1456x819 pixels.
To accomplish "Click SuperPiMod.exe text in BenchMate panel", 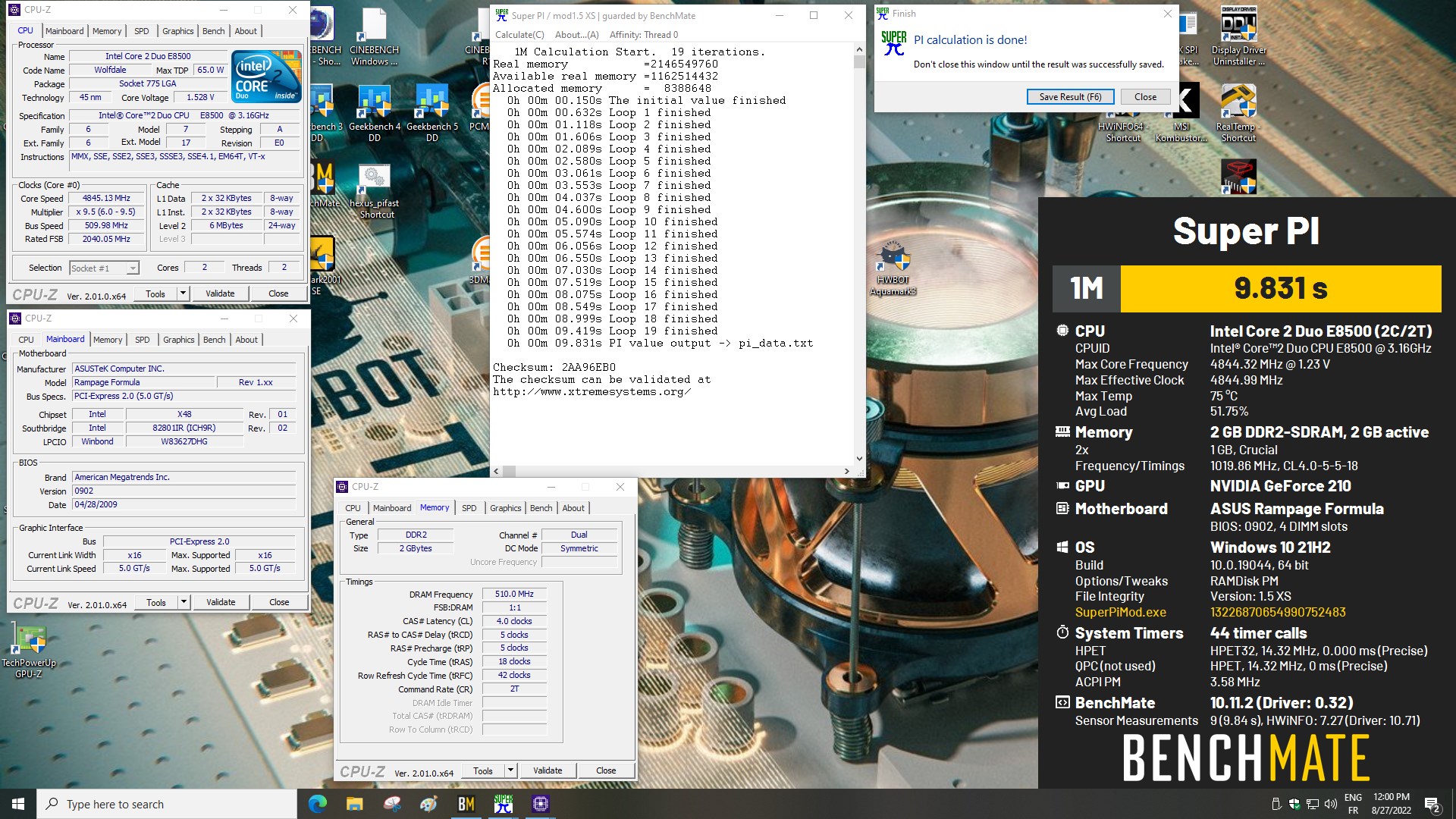I will point(1120,612).
